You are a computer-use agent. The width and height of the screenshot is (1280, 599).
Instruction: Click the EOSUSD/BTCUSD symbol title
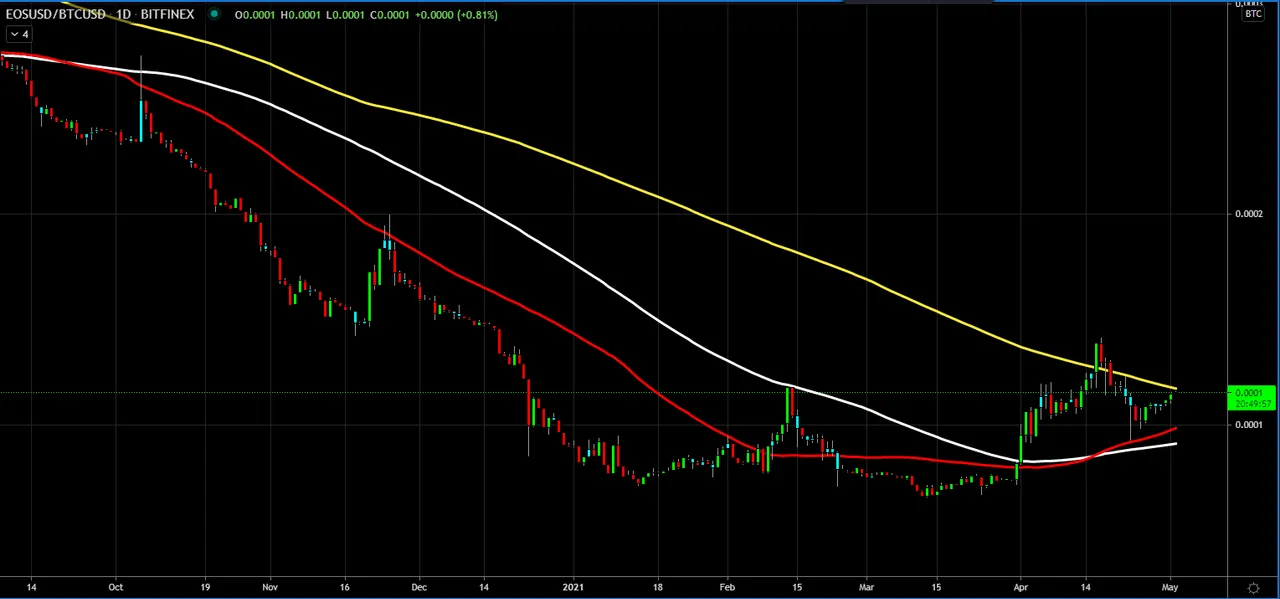(56, 14)
